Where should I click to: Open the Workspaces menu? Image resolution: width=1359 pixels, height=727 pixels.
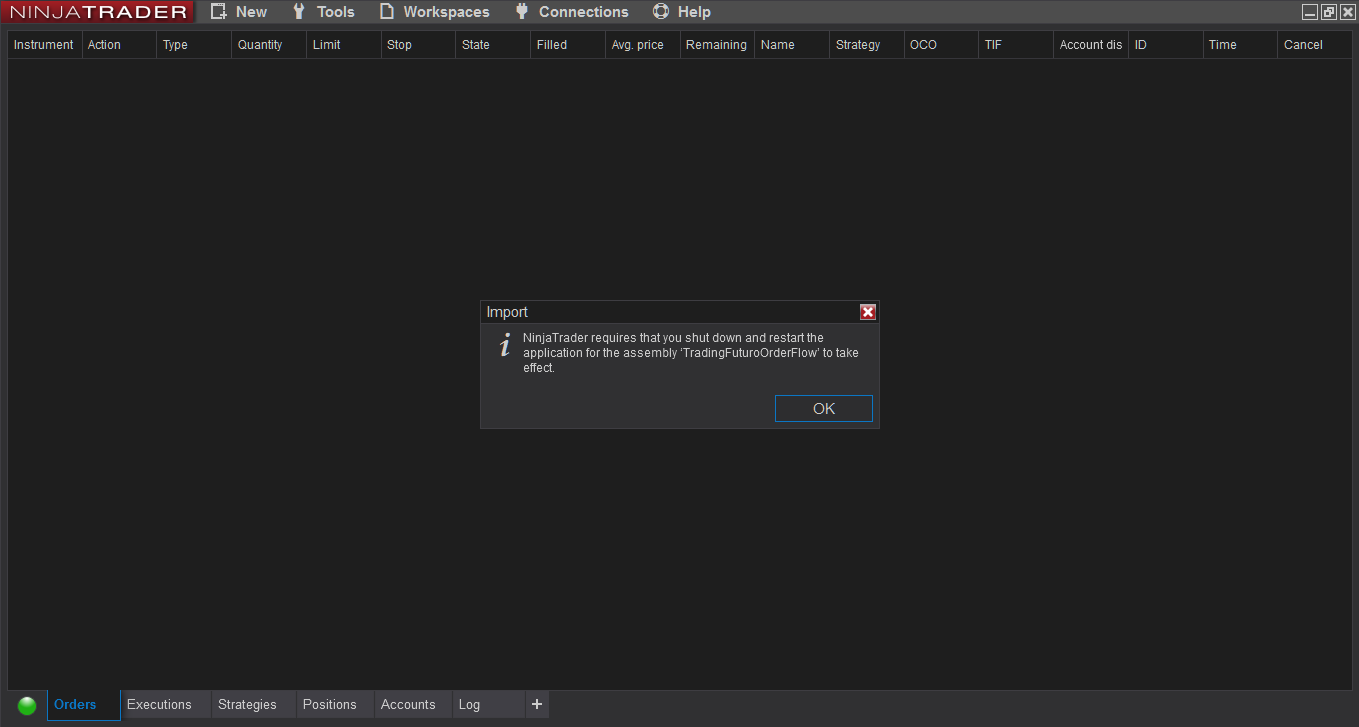(x=435, y=12)
